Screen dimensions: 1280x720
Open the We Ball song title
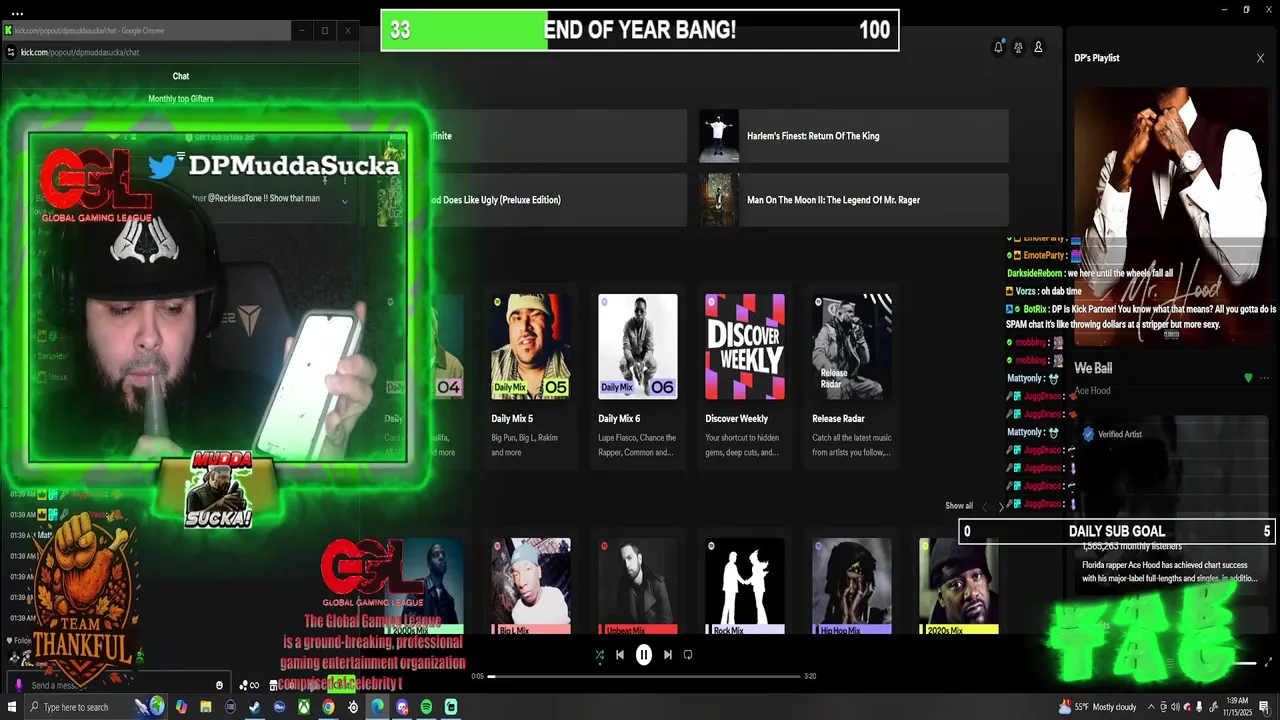[1093, 368]
